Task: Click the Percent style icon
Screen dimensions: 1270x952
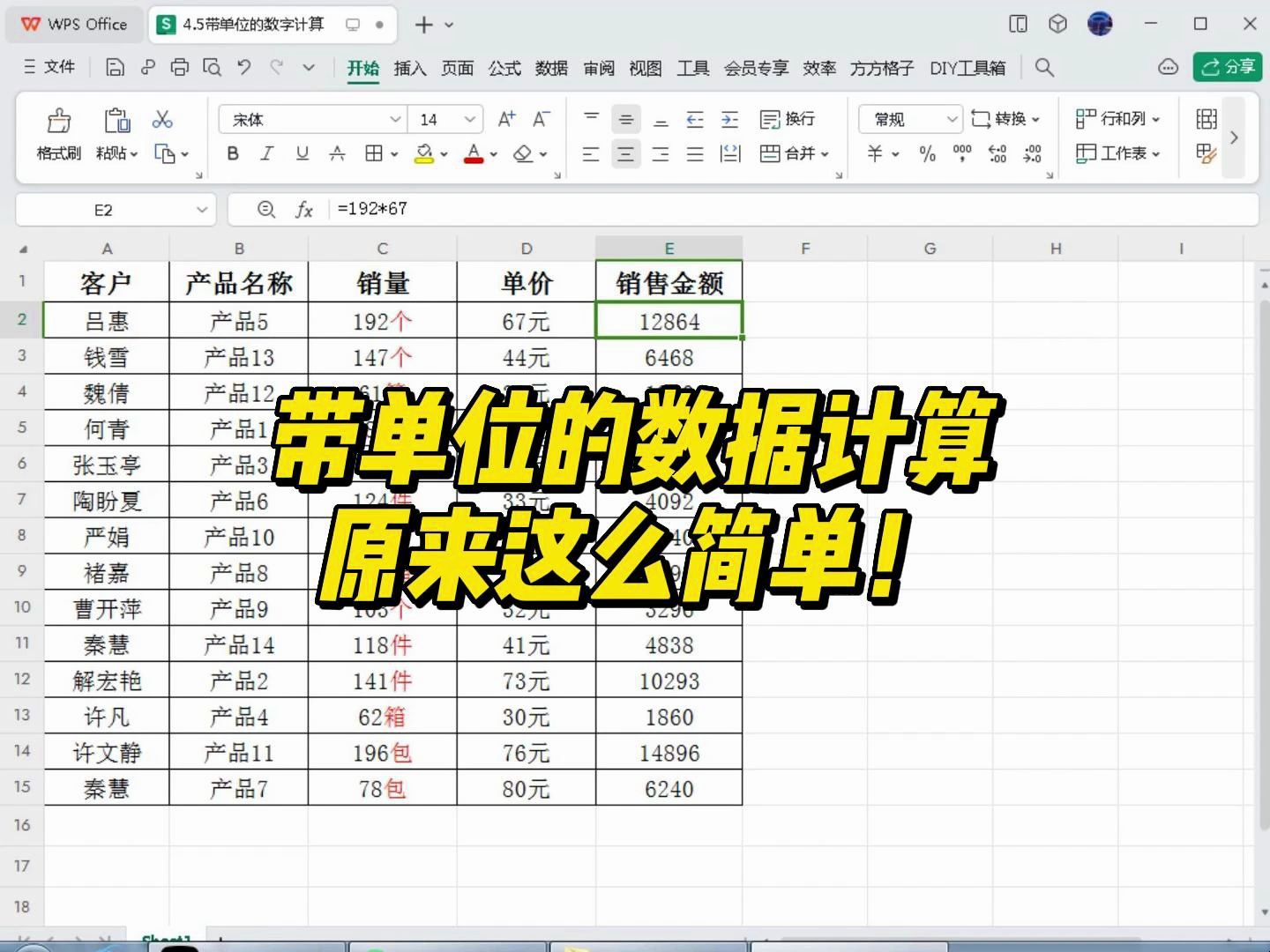Action: [x=927, y=153]
